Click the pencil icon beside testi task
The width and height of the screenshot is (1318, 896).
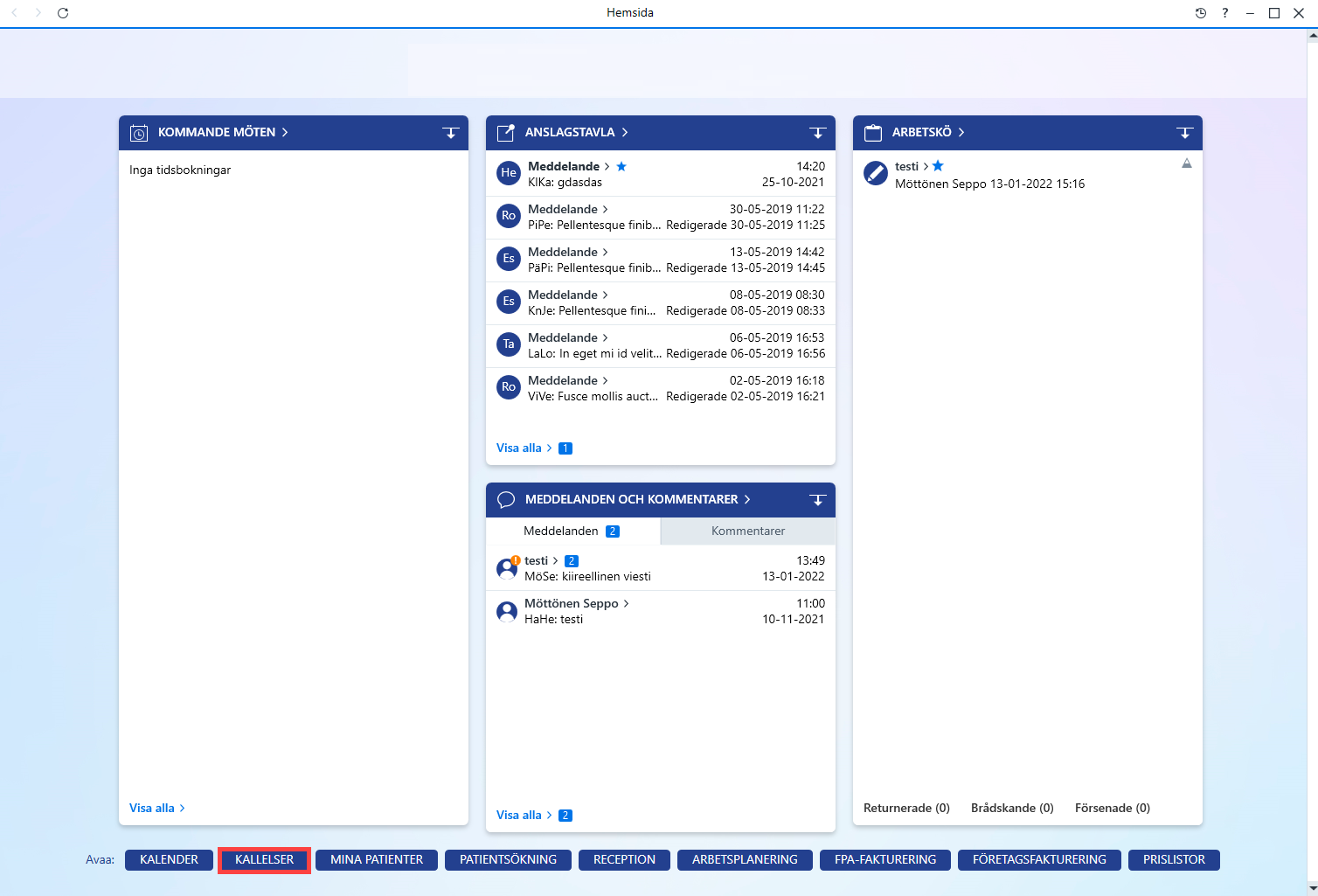[876, 173]
